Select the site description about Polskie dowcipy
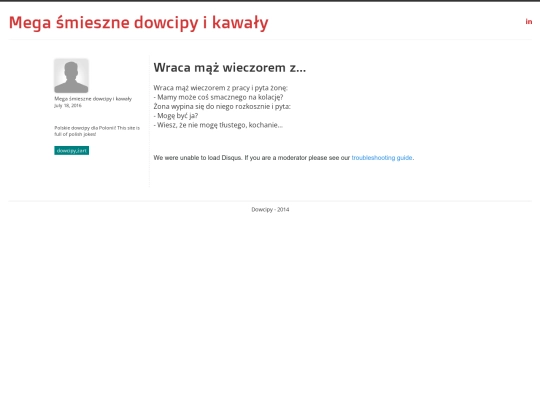The width and height of the screenshot is (540, 405). (x=97, y=131)
